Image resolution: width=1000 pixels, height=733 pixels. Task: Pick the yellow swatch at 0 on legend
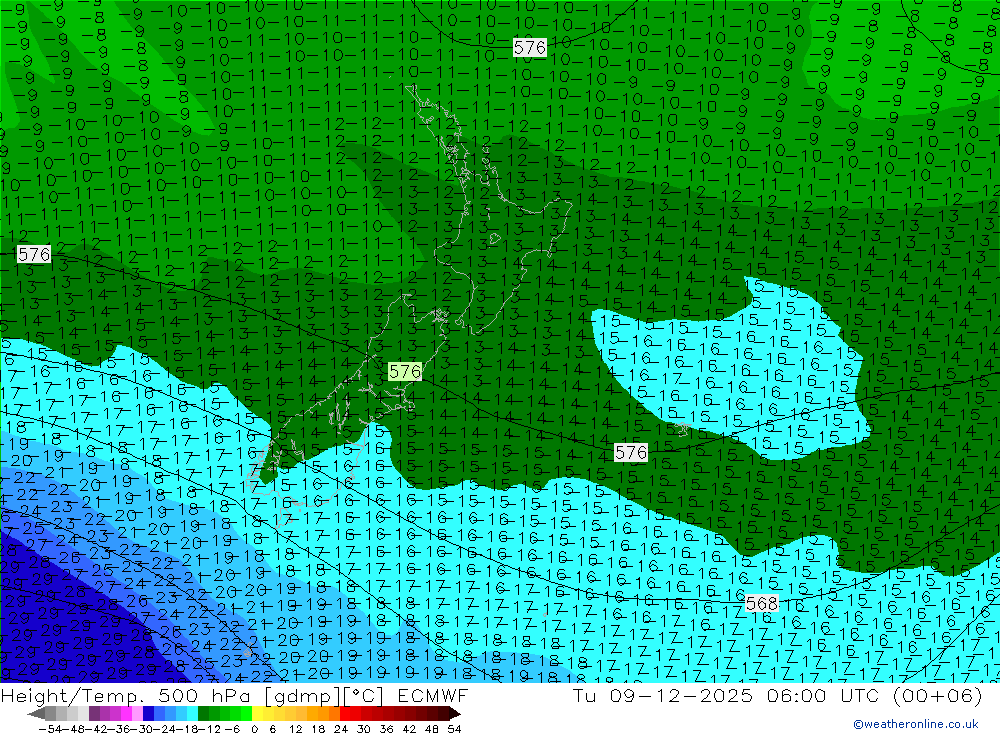pos(258,714)
